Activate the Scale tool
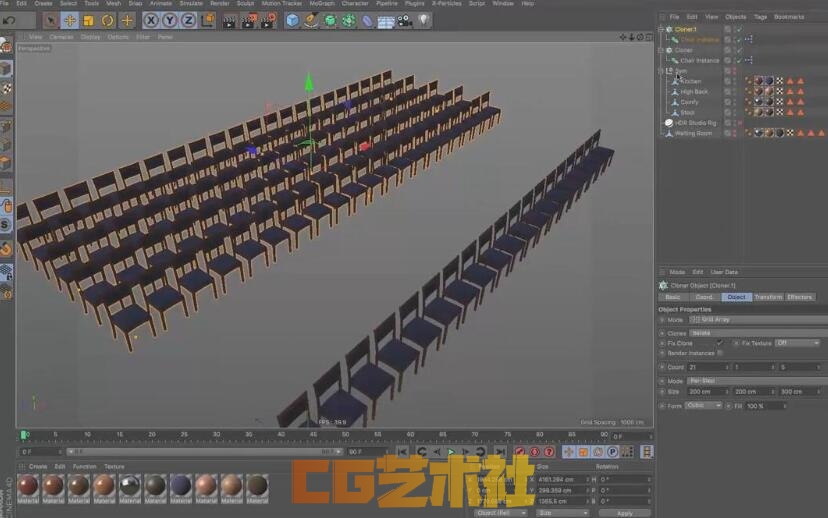This screenshot has height=518, width=828. [x=88, y=21]
